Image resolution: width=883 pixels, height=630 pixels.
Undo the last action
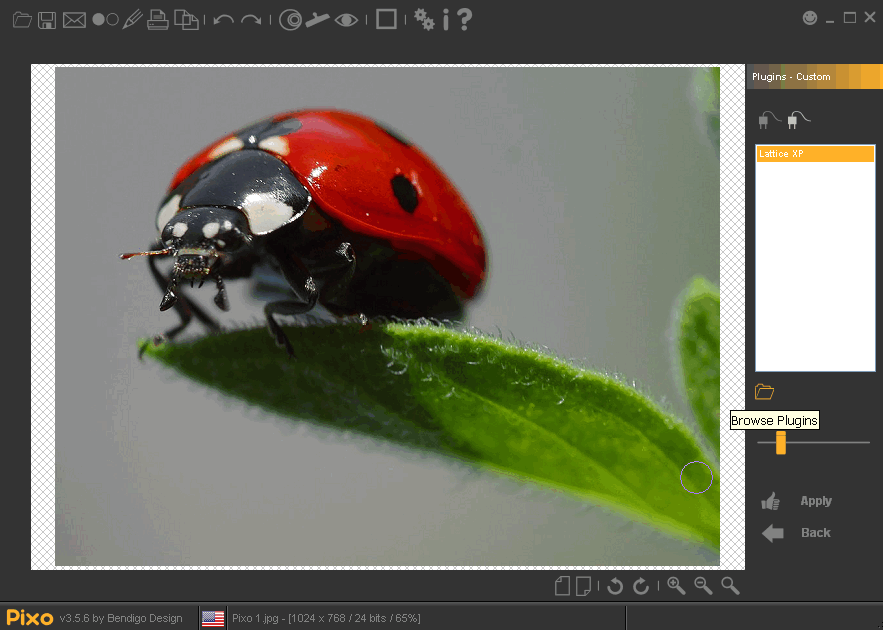point(224,20)
